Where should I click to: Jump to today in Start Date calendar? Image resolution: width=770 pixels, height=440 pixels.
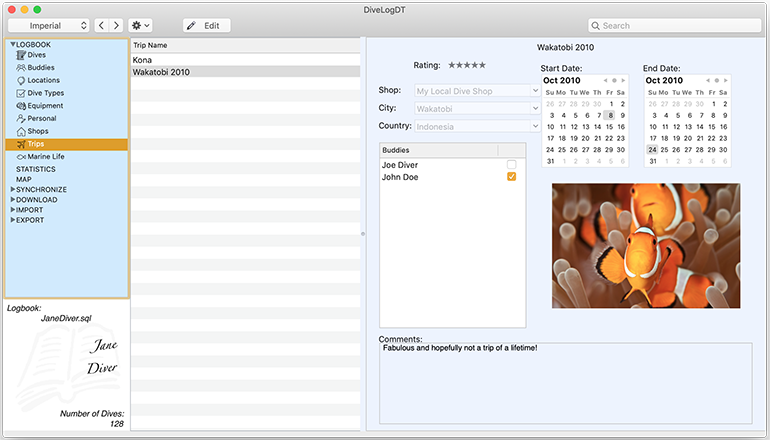click(x=614, y=81)
